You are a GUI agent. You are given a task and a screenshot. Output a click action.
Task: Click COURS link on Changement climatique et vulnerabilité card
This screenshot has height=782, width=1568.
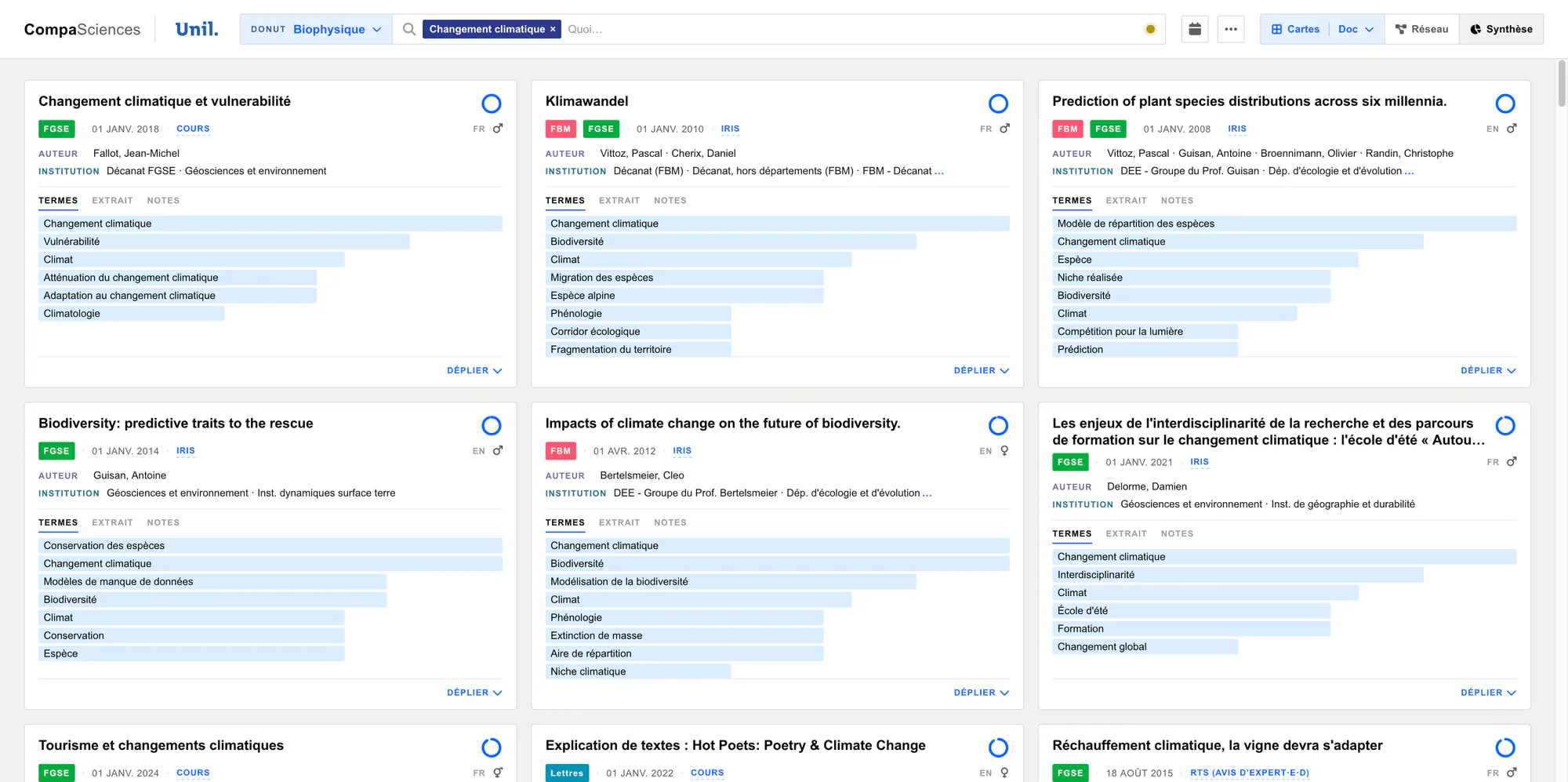pyautogui.click(x=193, y=129)
